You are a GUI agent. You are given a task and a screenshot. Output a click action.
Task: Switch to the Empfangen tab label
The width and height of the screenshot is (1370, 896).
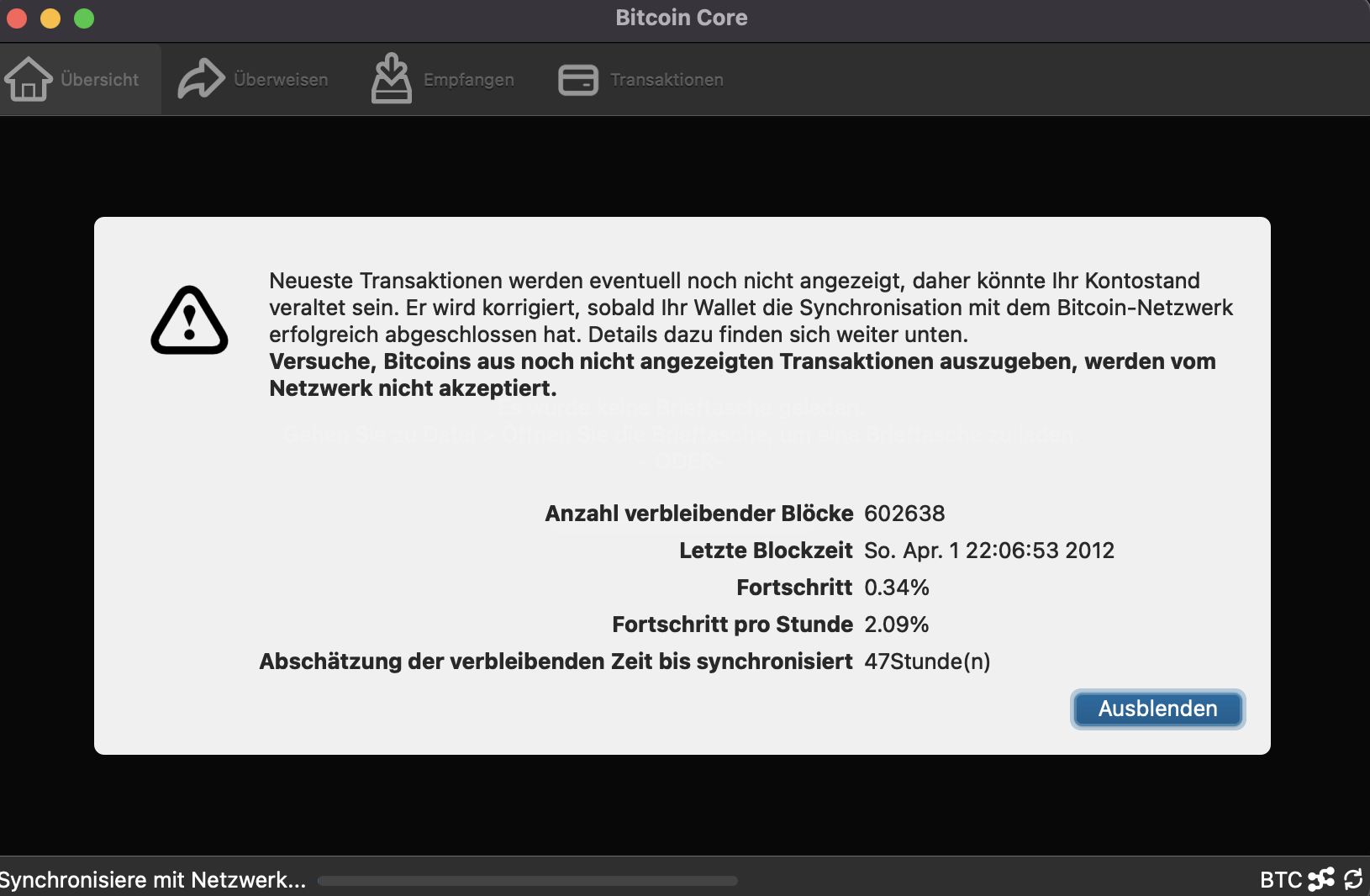469,80
